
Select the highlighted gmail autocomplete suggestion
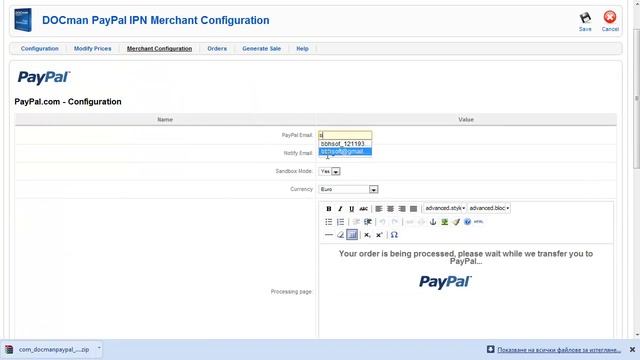(x=345, y=151)
